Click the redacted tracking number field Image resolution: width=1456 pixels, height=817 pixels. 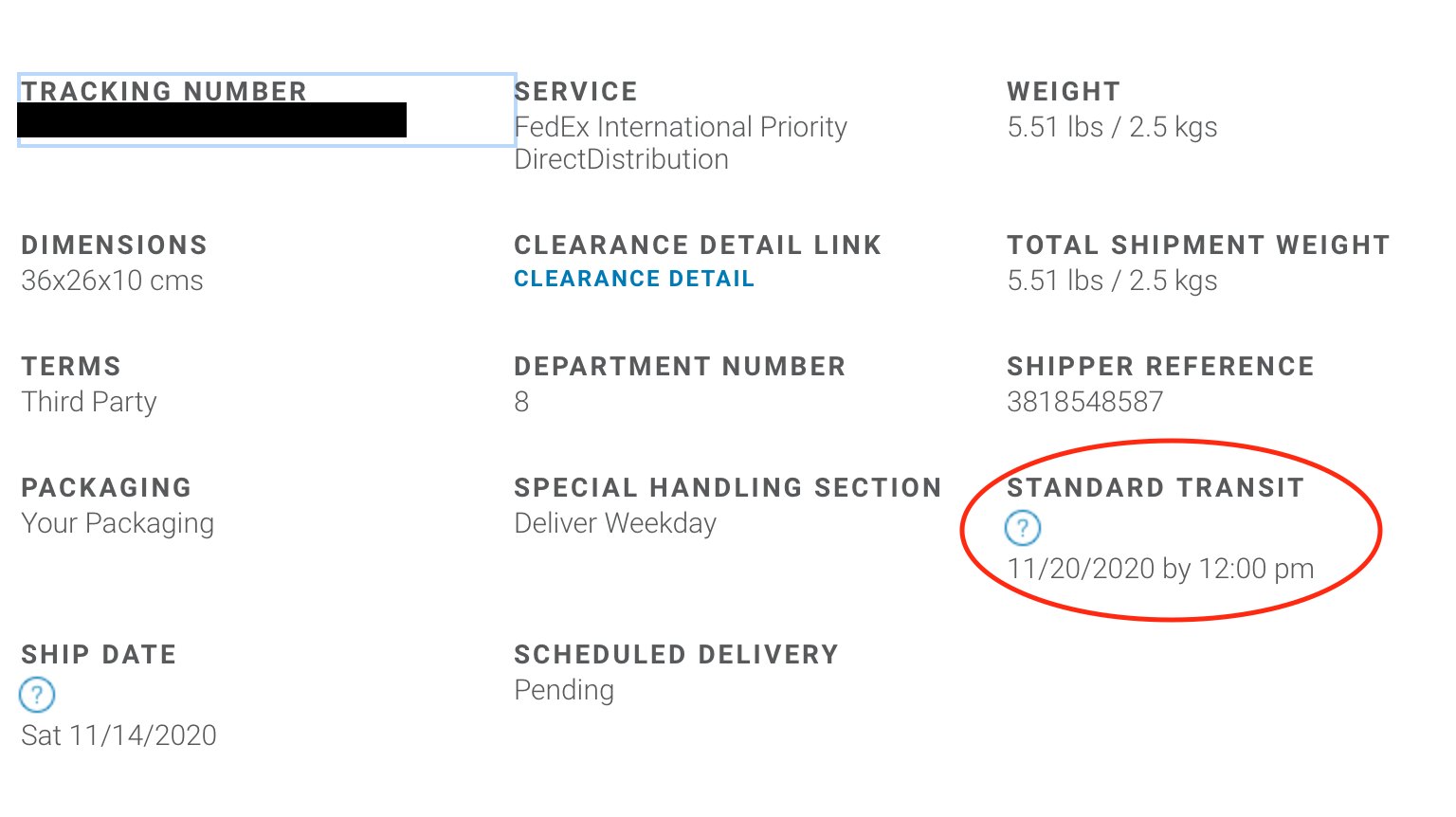tap(212, 120)
